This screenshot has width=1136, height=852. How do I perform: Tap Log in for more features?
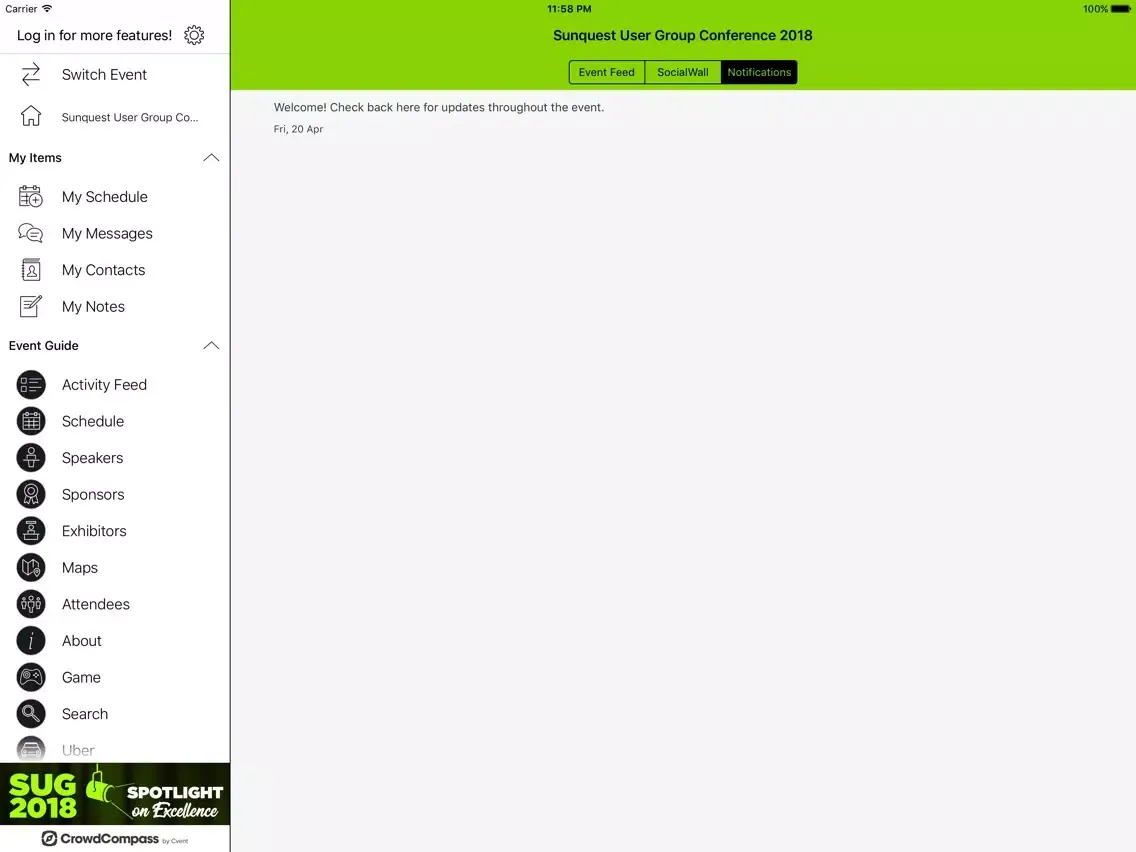click(94, 35)
